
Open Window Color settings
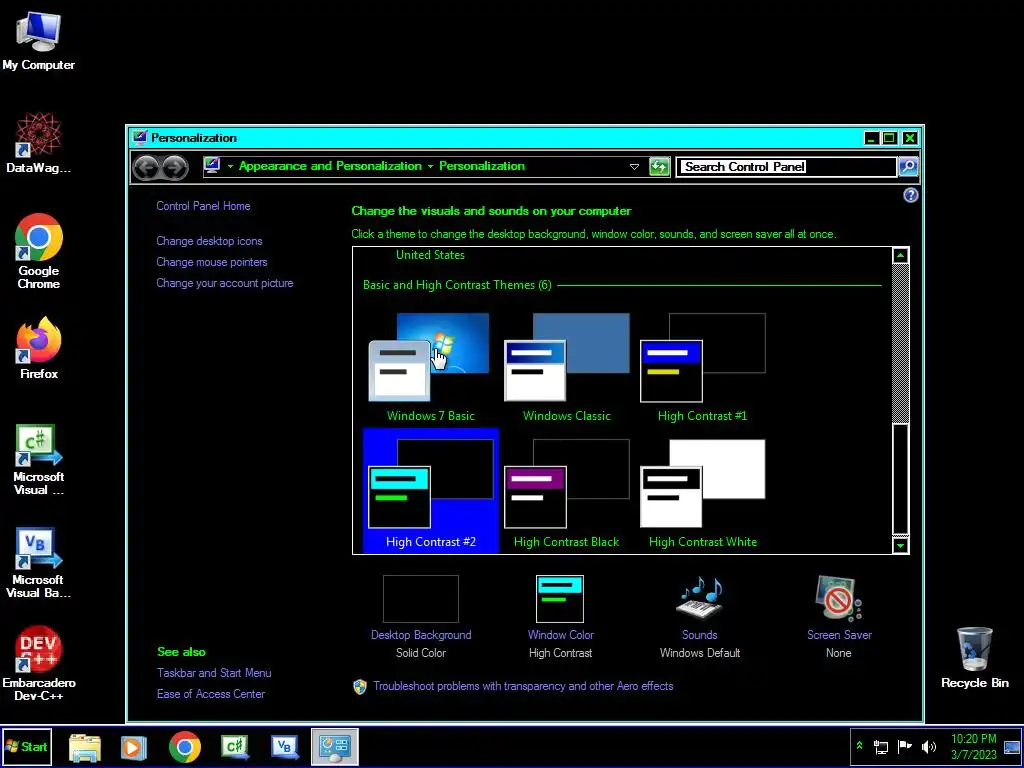560,616
